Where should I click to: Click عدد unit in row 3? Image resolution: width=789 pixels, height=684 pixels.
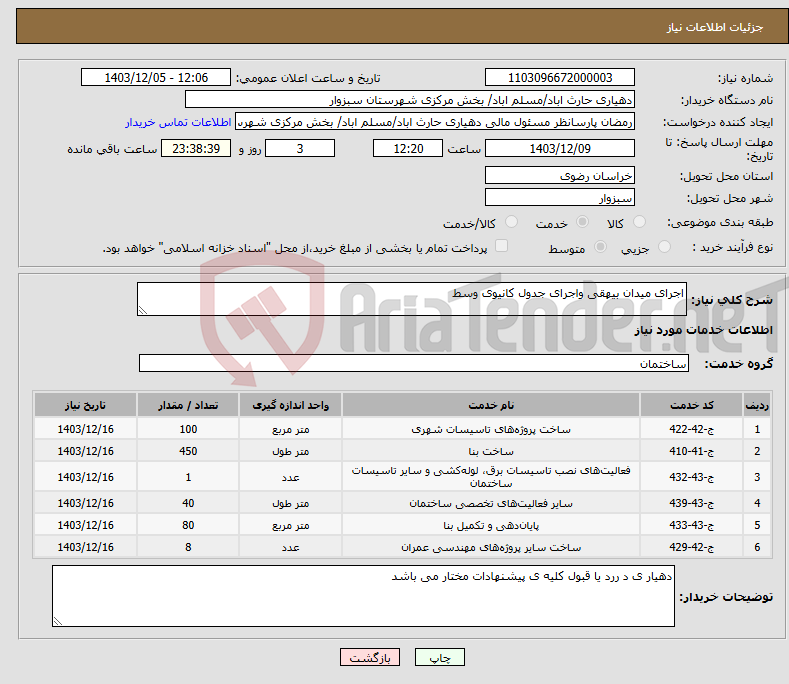point(290,477)
